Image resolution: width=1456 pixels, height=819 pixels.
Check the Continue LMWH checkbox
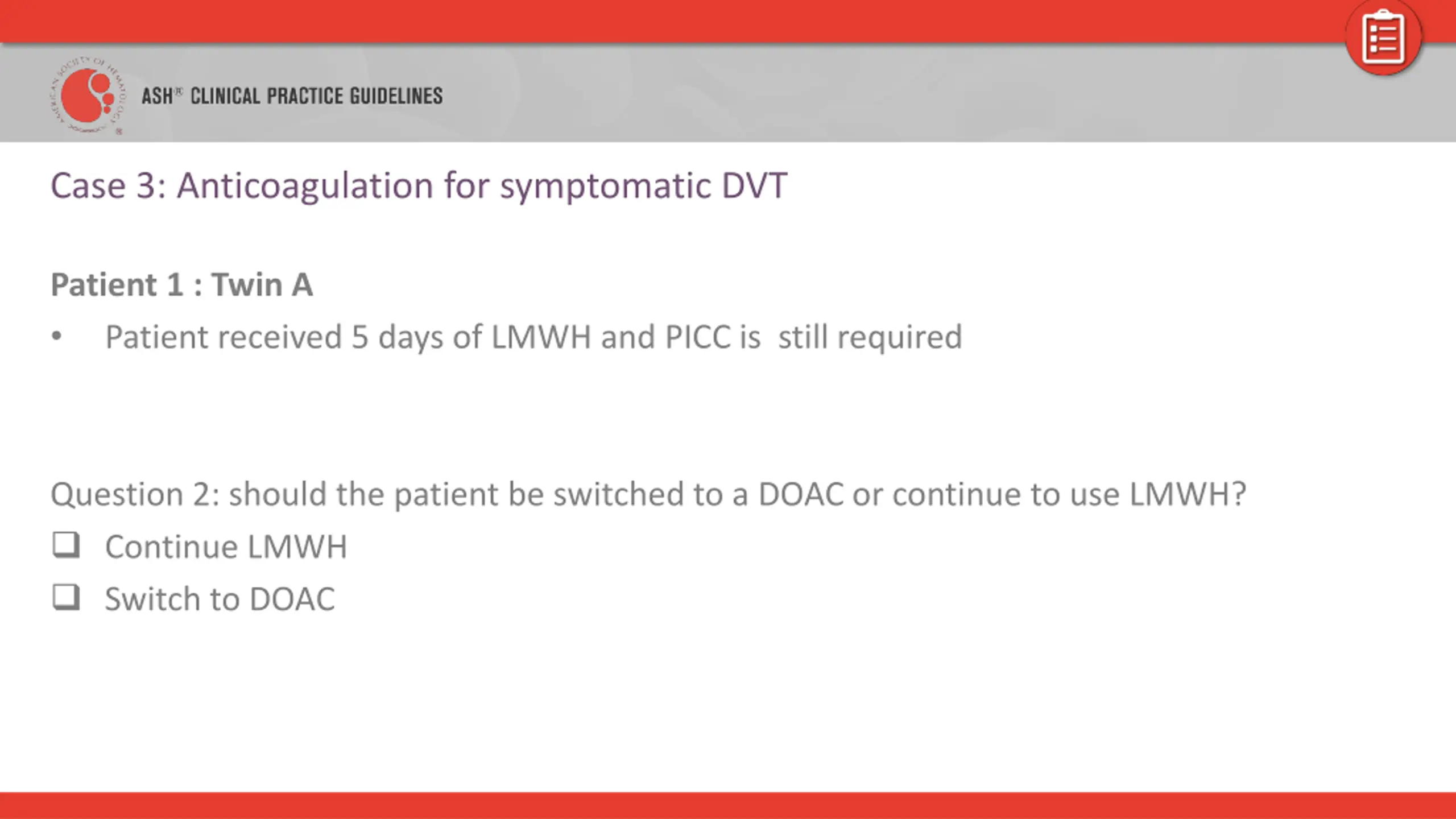(x=66, y=545)
